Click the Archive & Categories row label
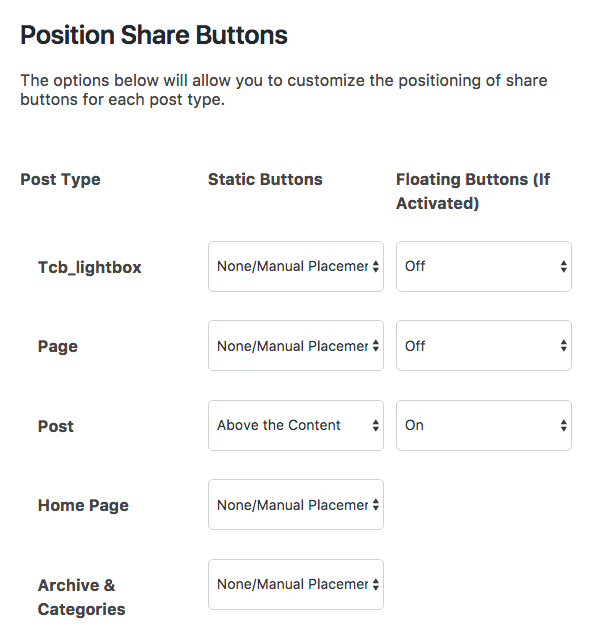 [x=82, y=597]
